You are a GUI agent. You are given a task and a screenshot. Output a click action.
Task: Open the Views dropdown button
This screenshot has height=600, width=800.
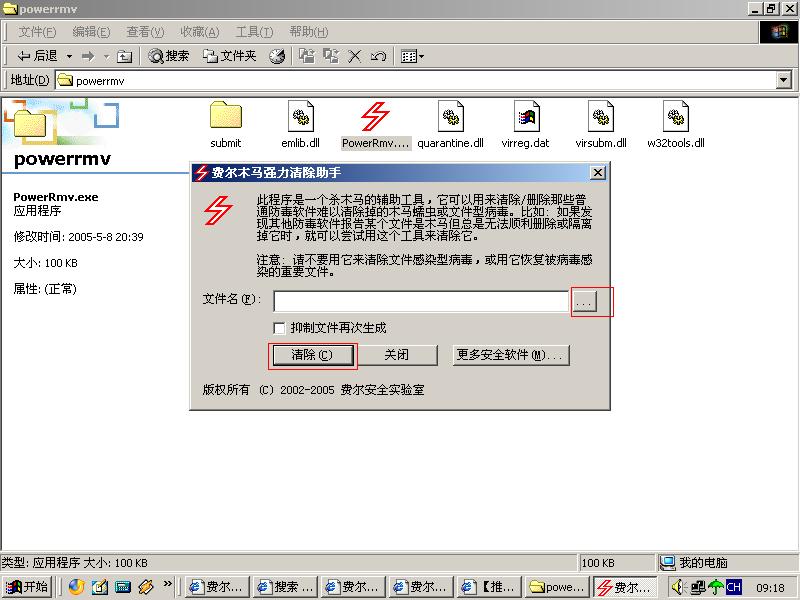(x=412, y=56)
